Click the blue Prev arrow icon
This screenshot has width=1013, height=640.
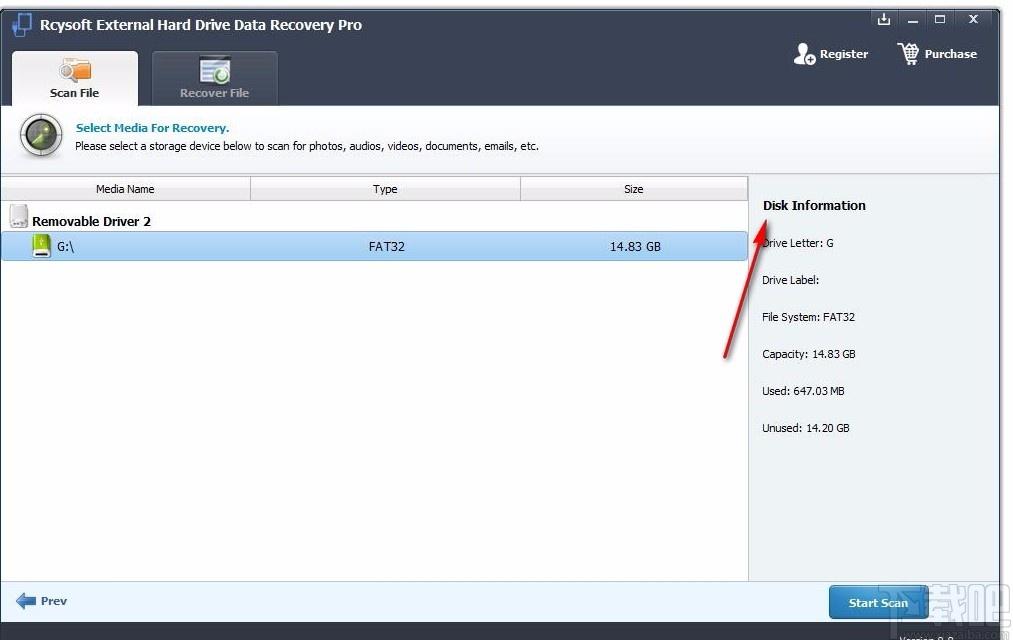point(26,601)
